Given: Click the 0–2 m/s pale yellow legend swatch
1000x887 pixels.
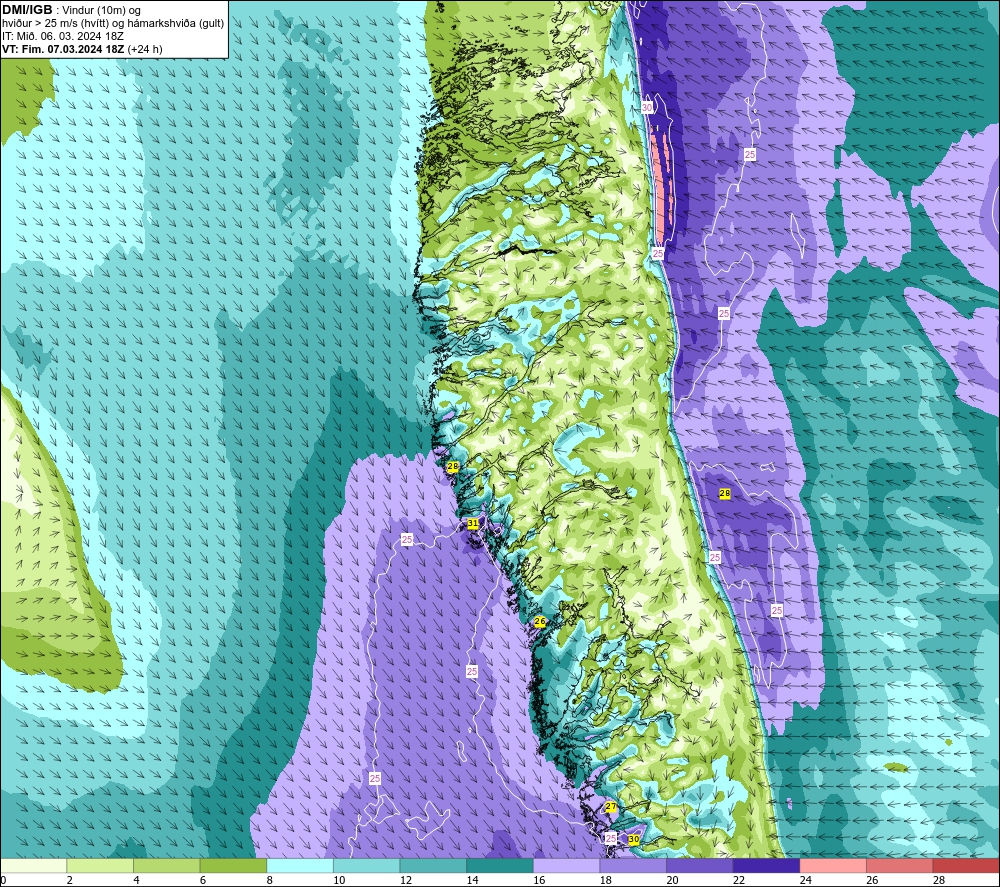Looking at the screenshot, I should [x=33, y=866].
